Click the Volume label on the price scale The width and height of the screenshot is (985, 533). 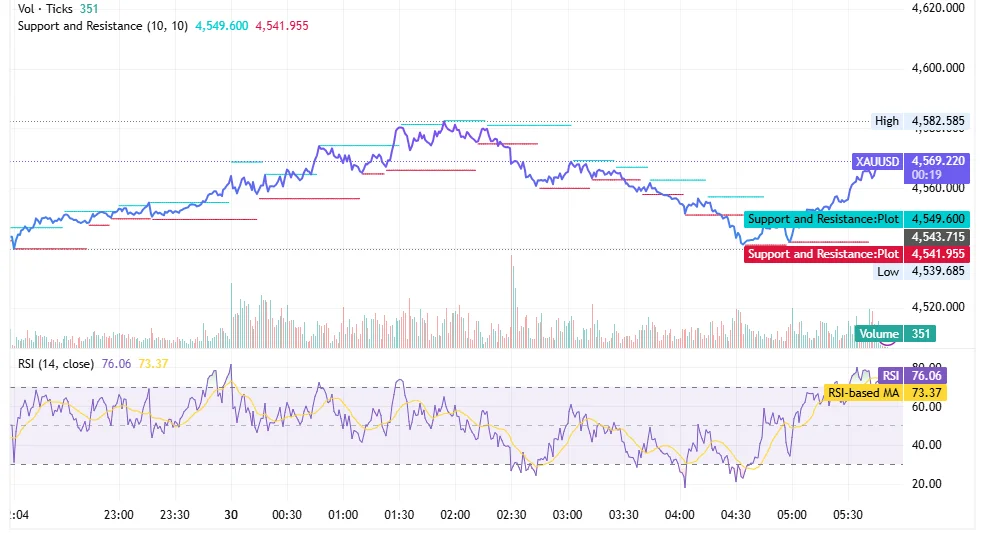click(878, 335)
